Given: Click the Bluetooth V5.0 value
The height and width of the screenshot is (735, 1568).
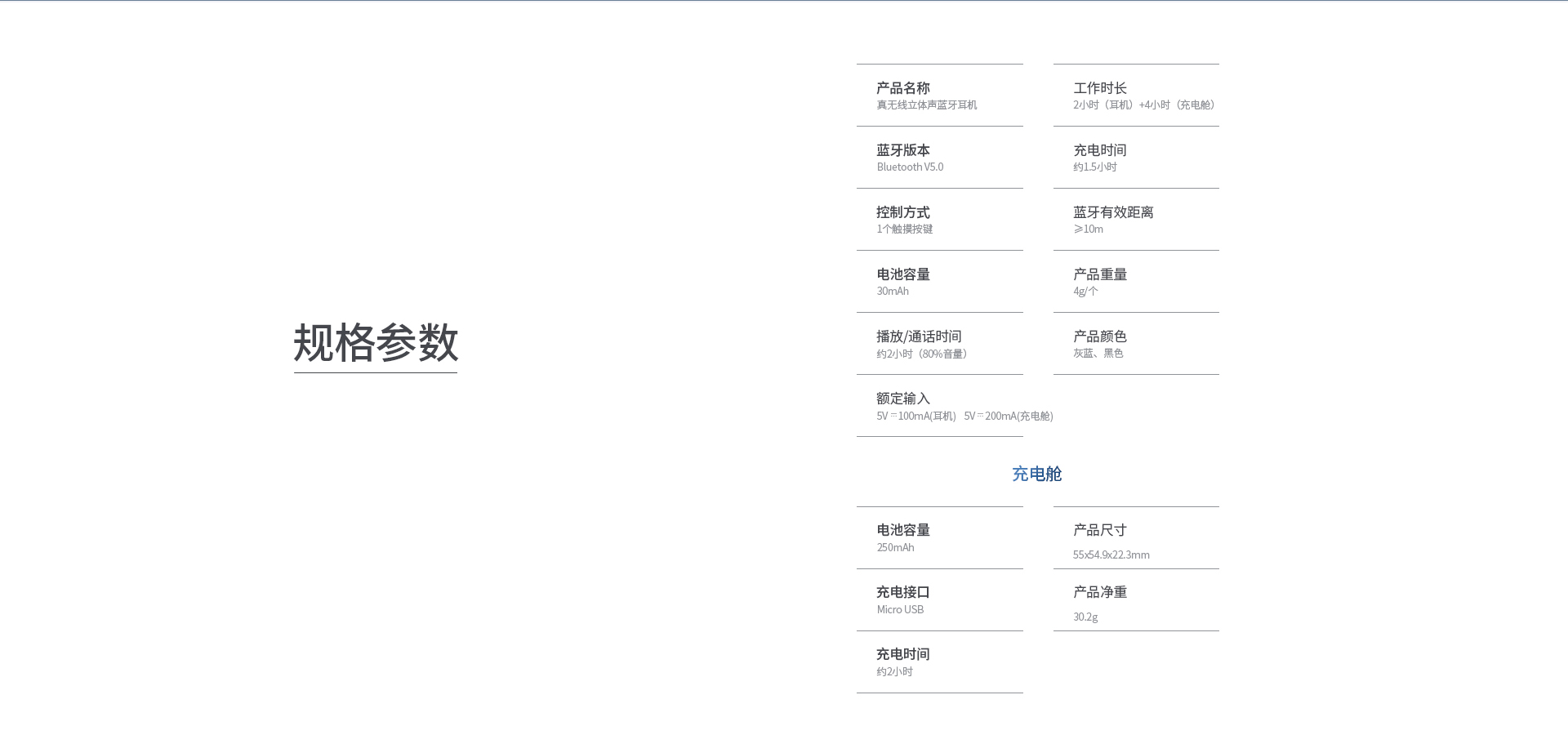Looking at the screenshot, I should (910, 167).
